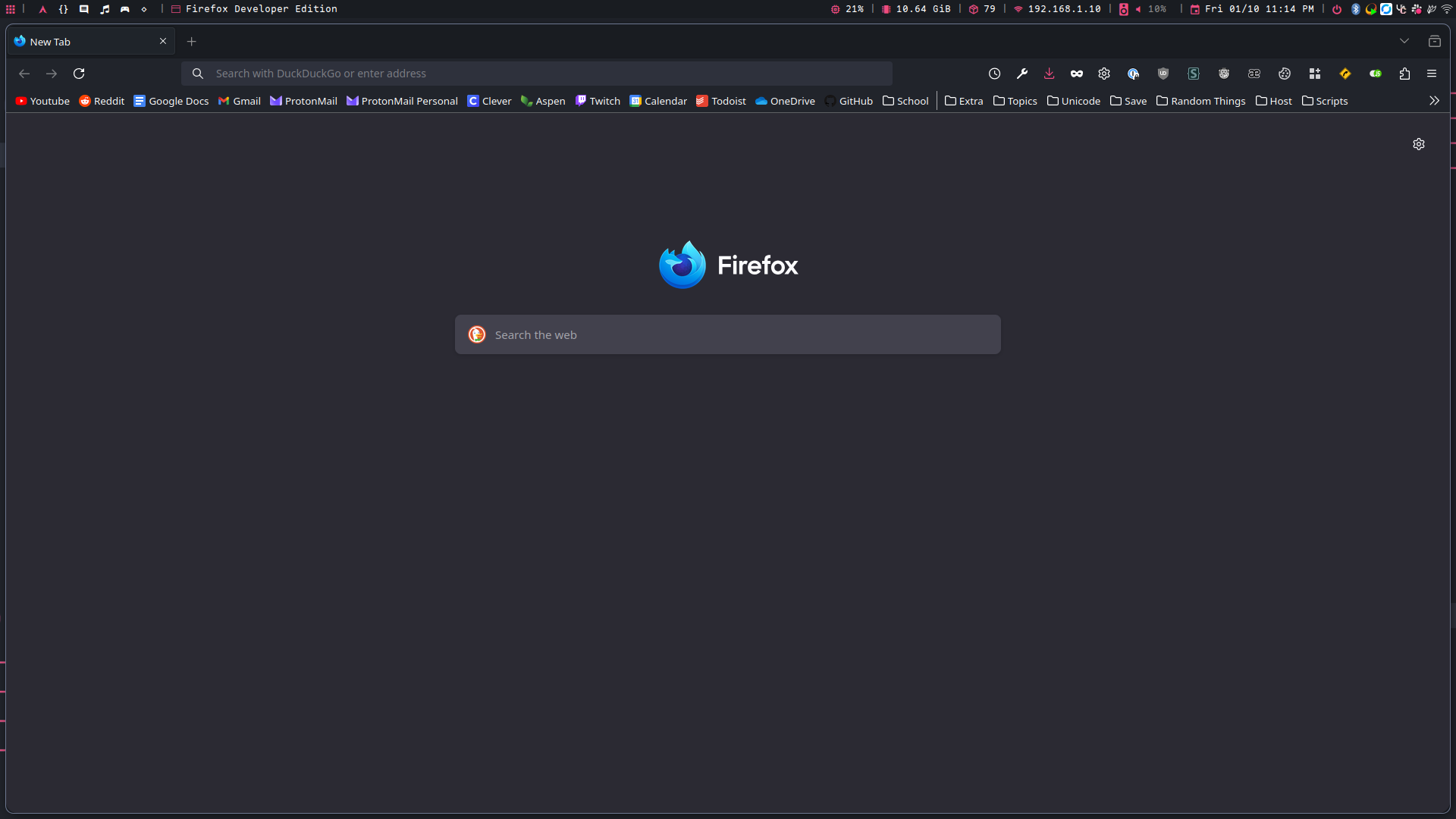The height and width of the screenshot is (819, 1456).
Task: Open the OneDrive bookmark
Action: 785,101
